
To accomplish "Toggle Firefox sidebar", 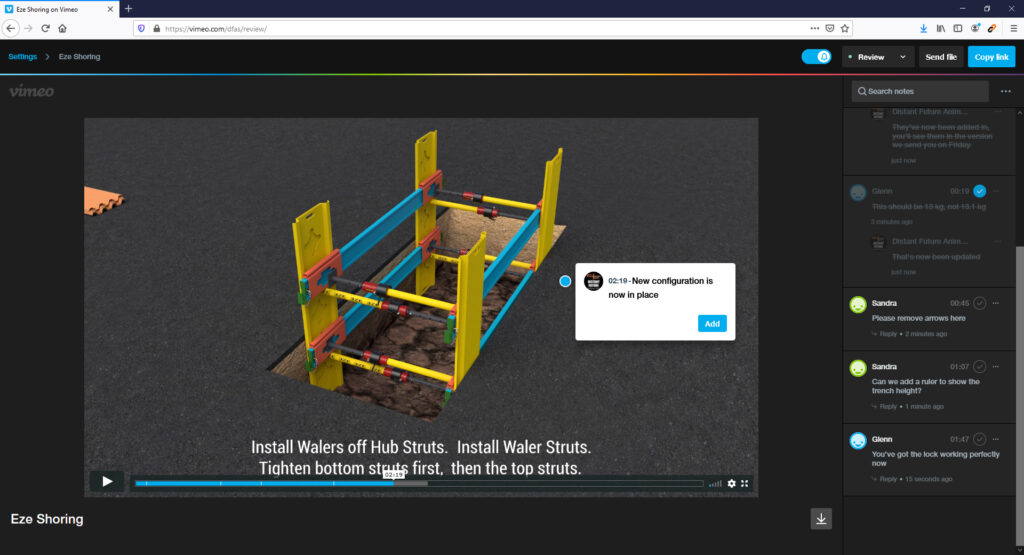I will pos(957,28).
